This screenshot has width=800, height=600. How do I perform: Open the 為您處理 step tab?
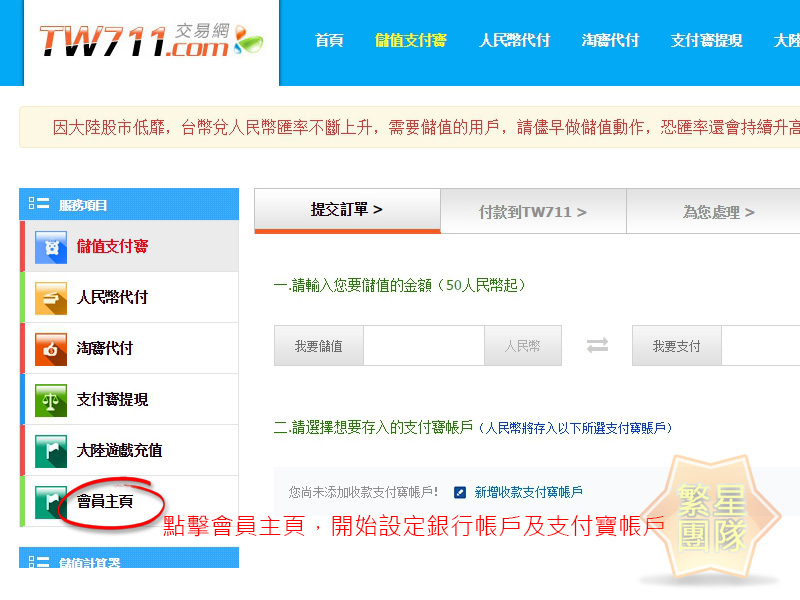click(x=718, y=212)
